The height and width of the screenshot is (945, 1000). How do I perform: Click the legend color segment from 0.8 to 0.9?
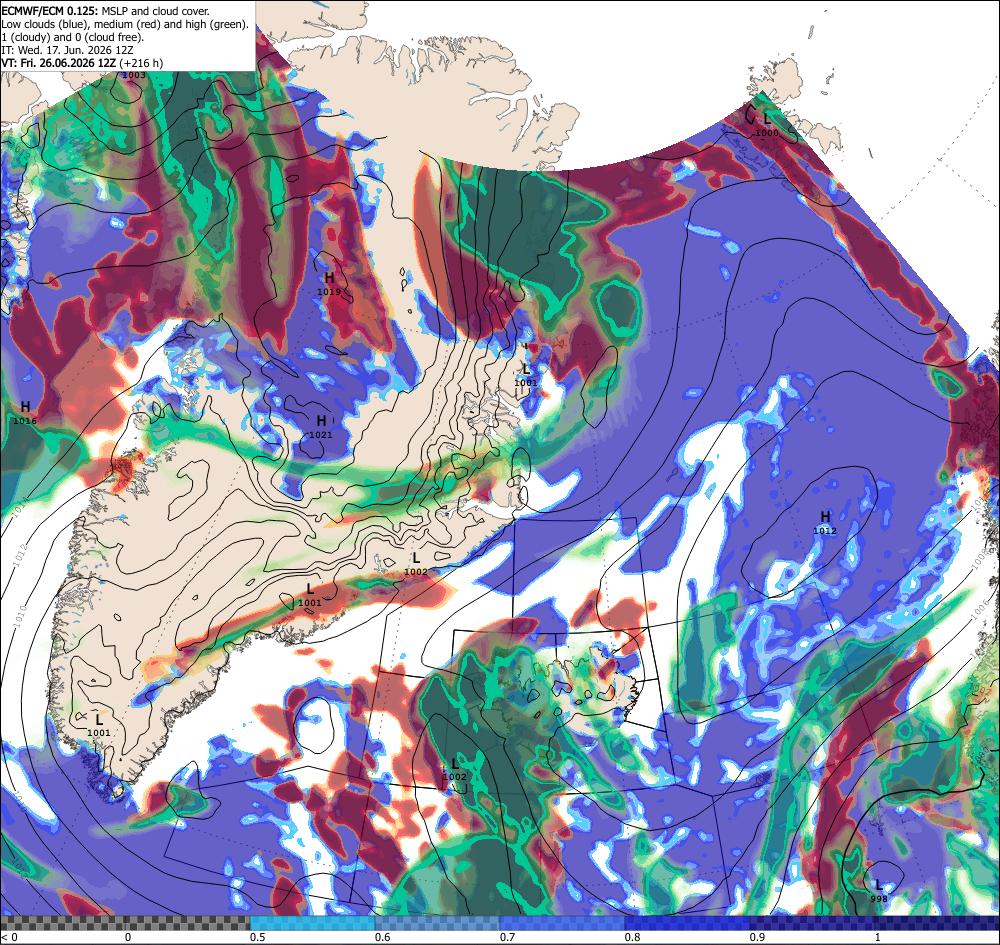coord(688,923)
